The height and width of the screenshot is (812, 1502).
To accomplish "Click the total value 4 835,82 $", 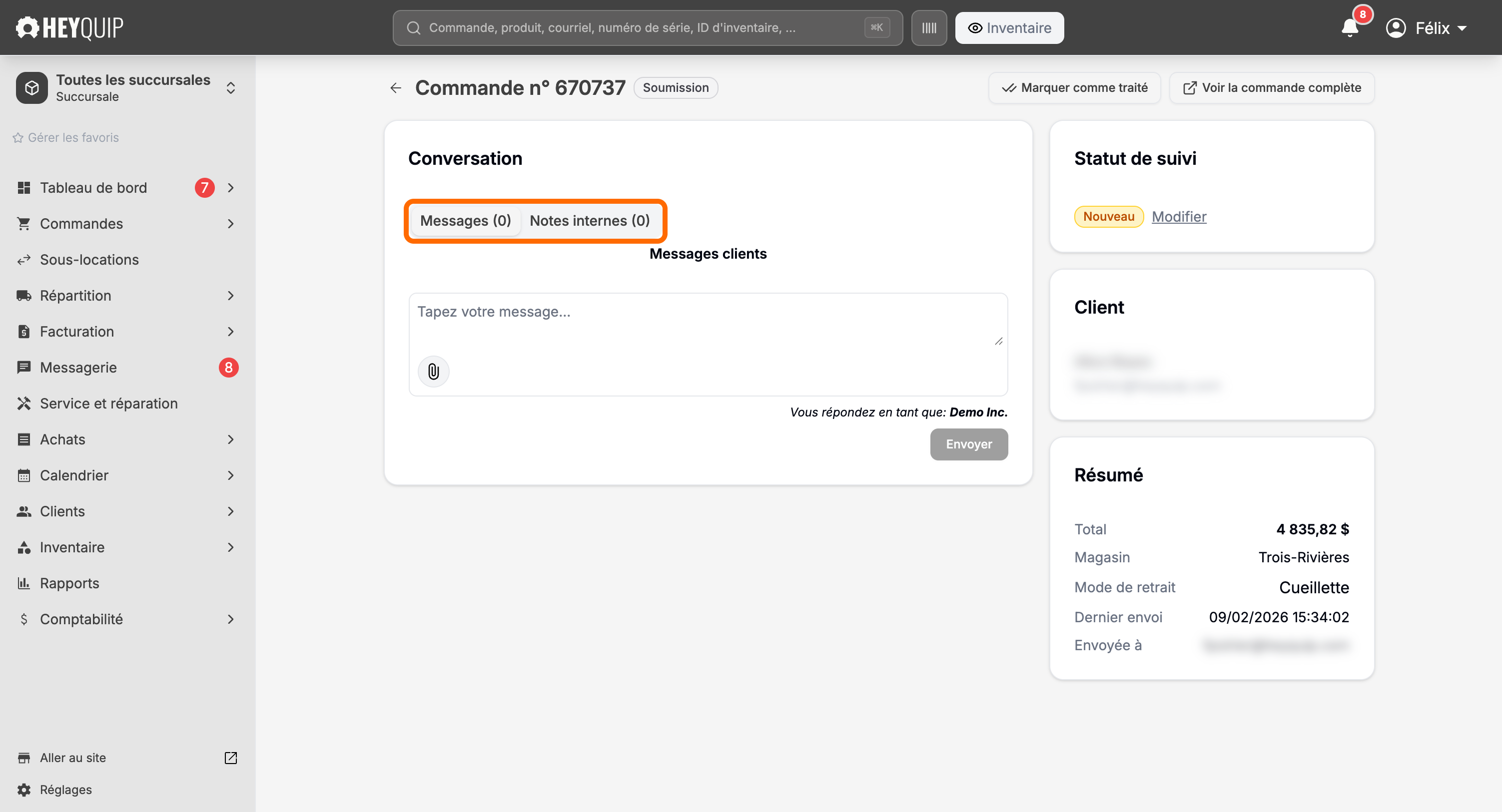I will [1313, 529].
